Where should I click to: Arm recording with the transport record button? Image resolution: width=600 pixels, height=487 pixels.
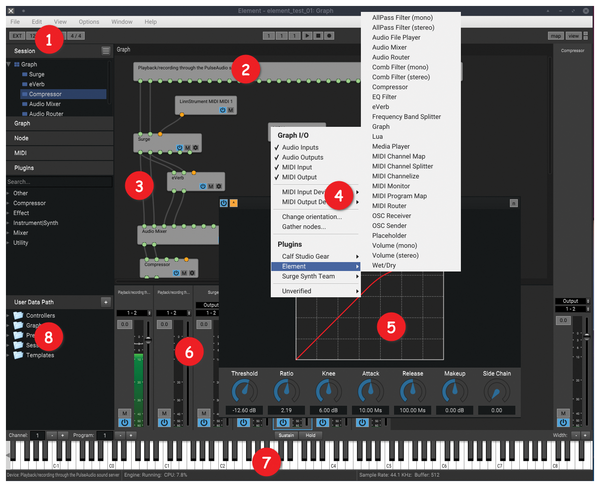(329, 36)
